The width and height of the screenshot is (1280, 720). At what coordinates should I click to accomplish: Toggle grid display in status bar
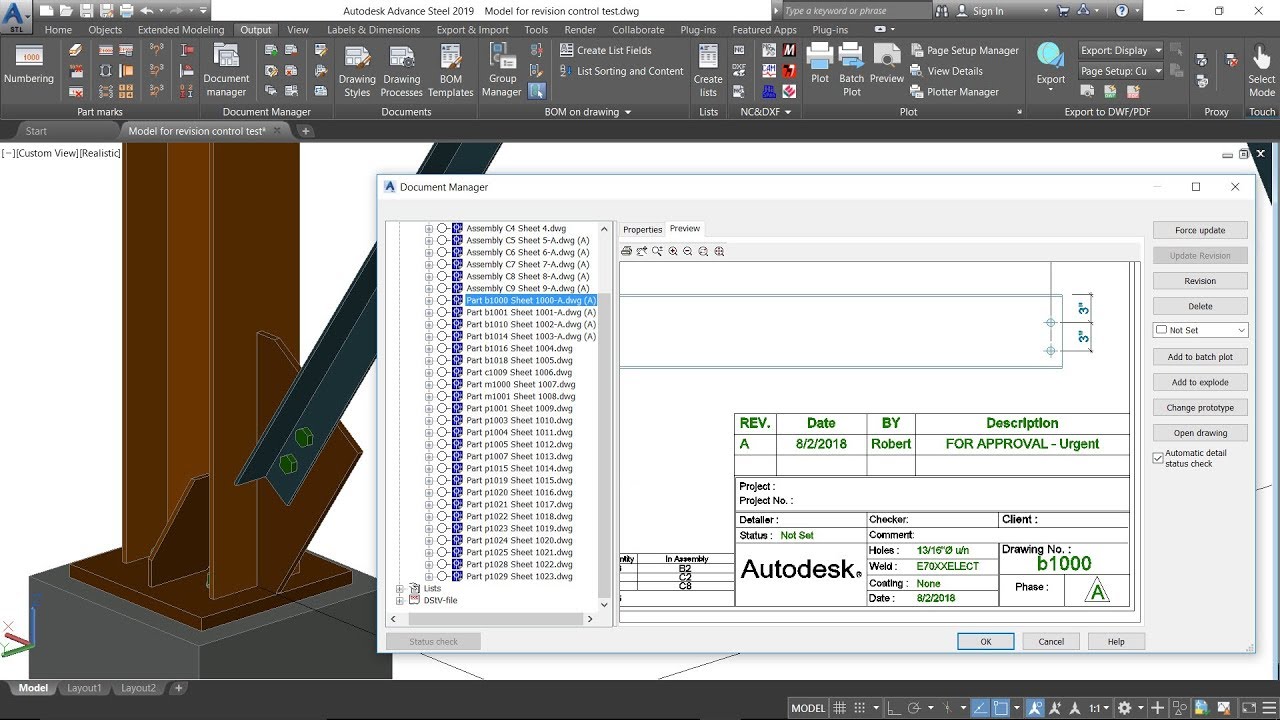coord(838,707)
